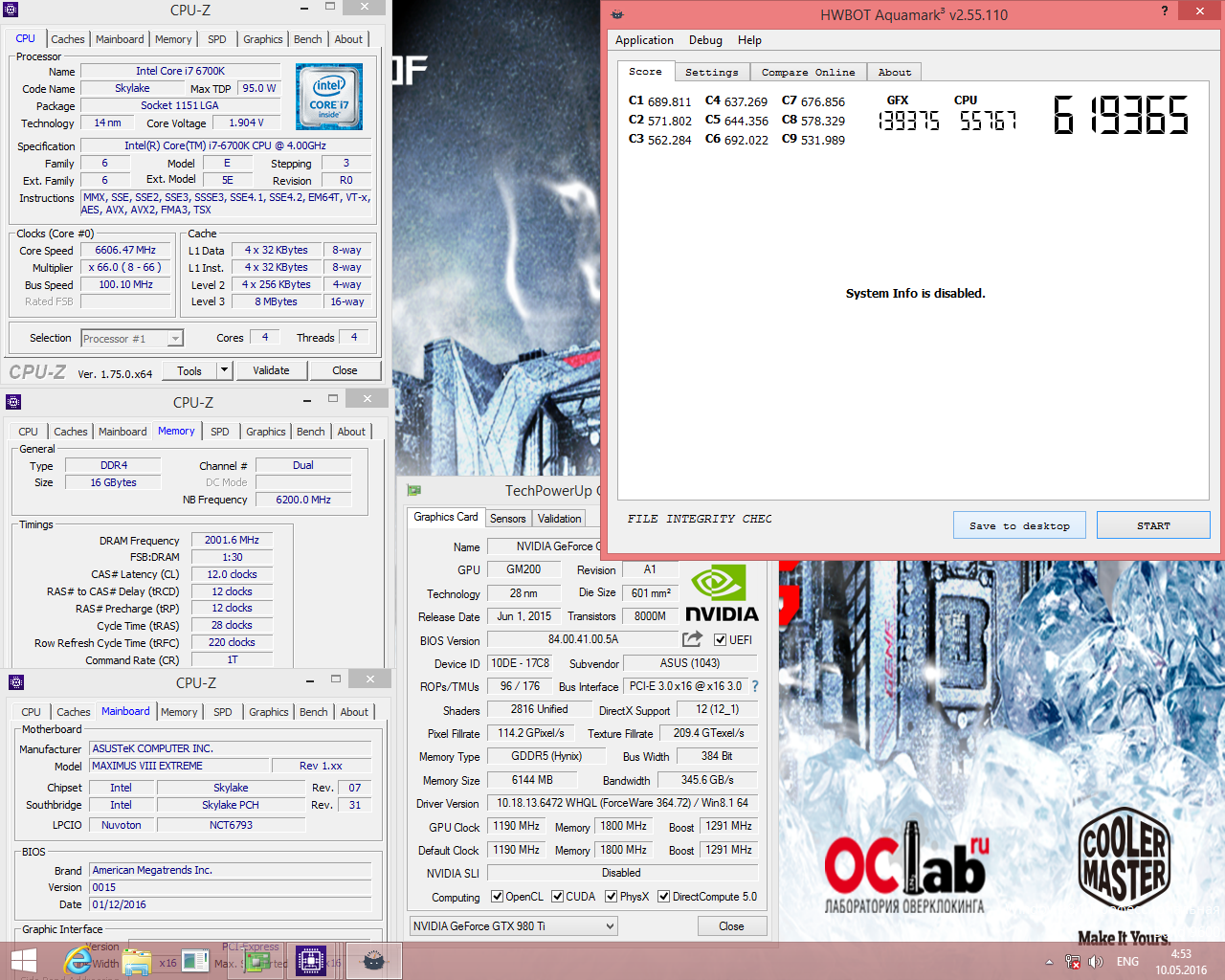Open Caches tab in CPU-Z processor window

[x=68, y=39]
